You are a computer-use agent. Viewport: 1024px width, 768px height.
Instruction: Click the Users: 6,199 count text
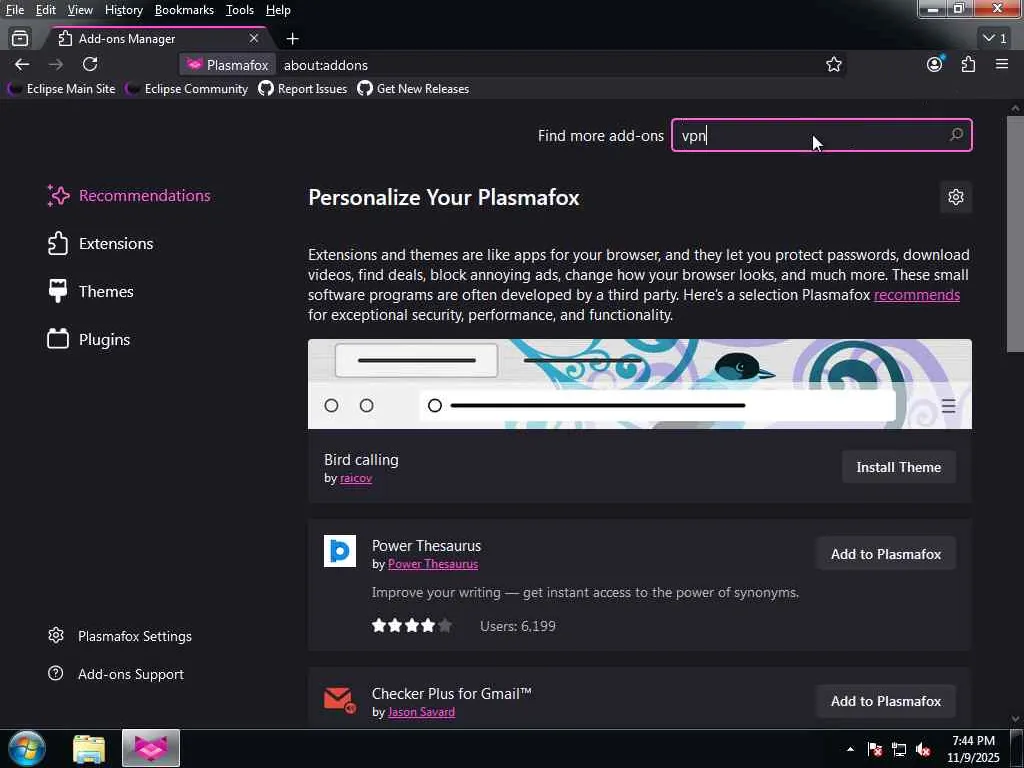coord(518,626)
